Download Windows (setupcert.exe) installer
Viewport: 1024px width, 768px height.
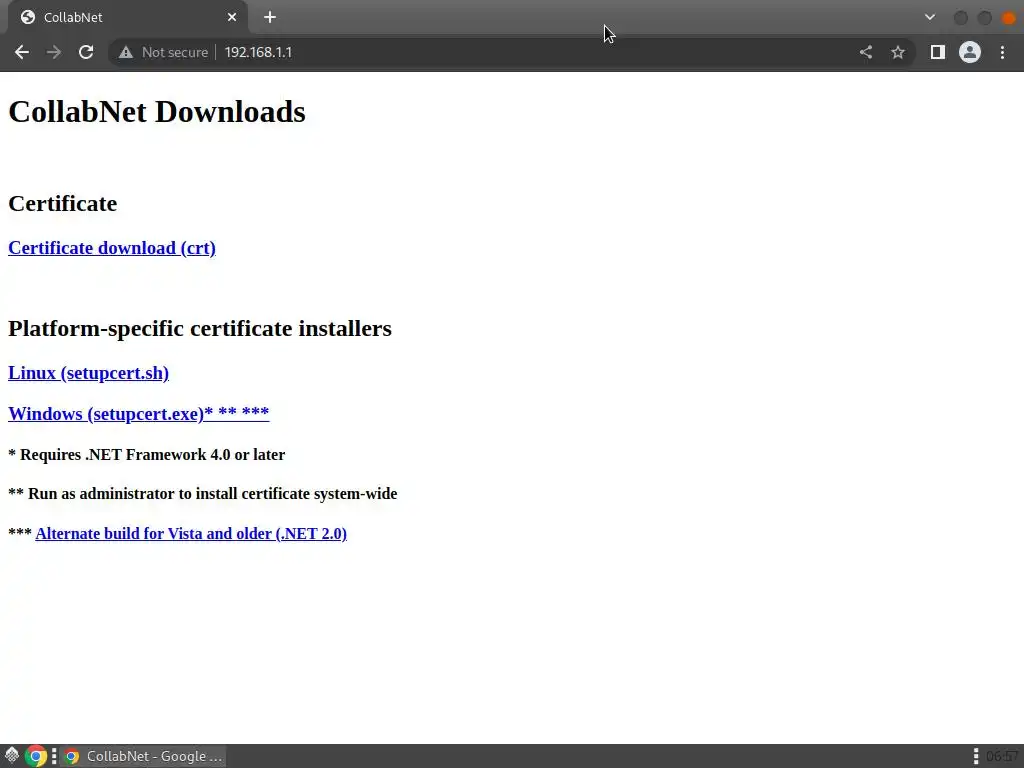point(138,413)
